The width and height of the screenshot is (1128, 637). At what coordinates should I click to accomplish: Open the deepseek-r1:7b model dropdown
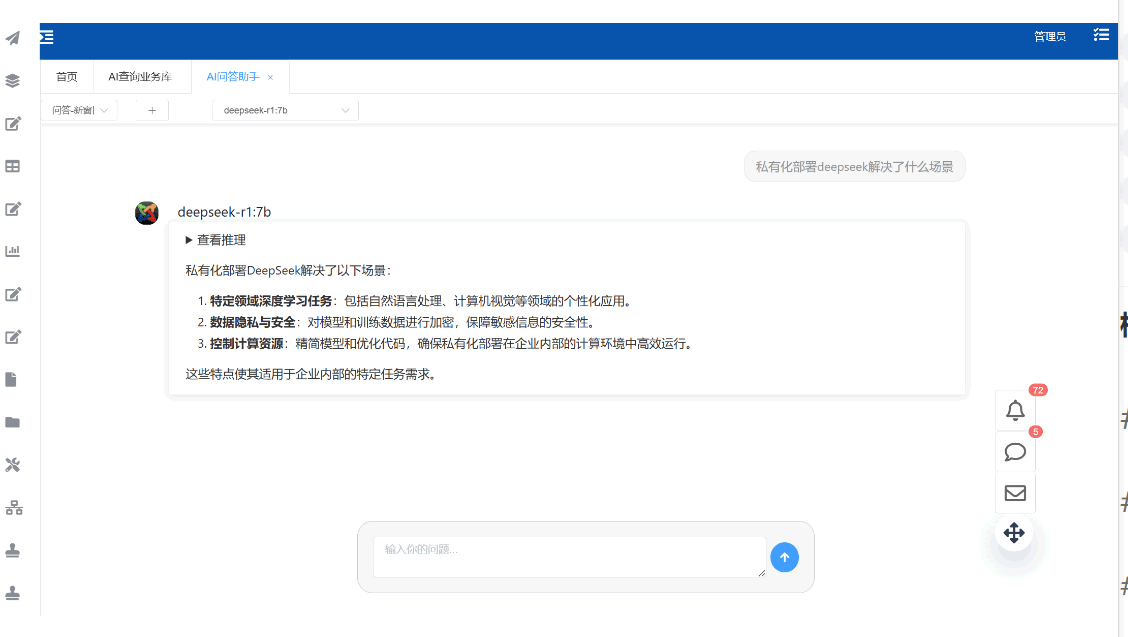pyautogui.click(x=284, y=110)
